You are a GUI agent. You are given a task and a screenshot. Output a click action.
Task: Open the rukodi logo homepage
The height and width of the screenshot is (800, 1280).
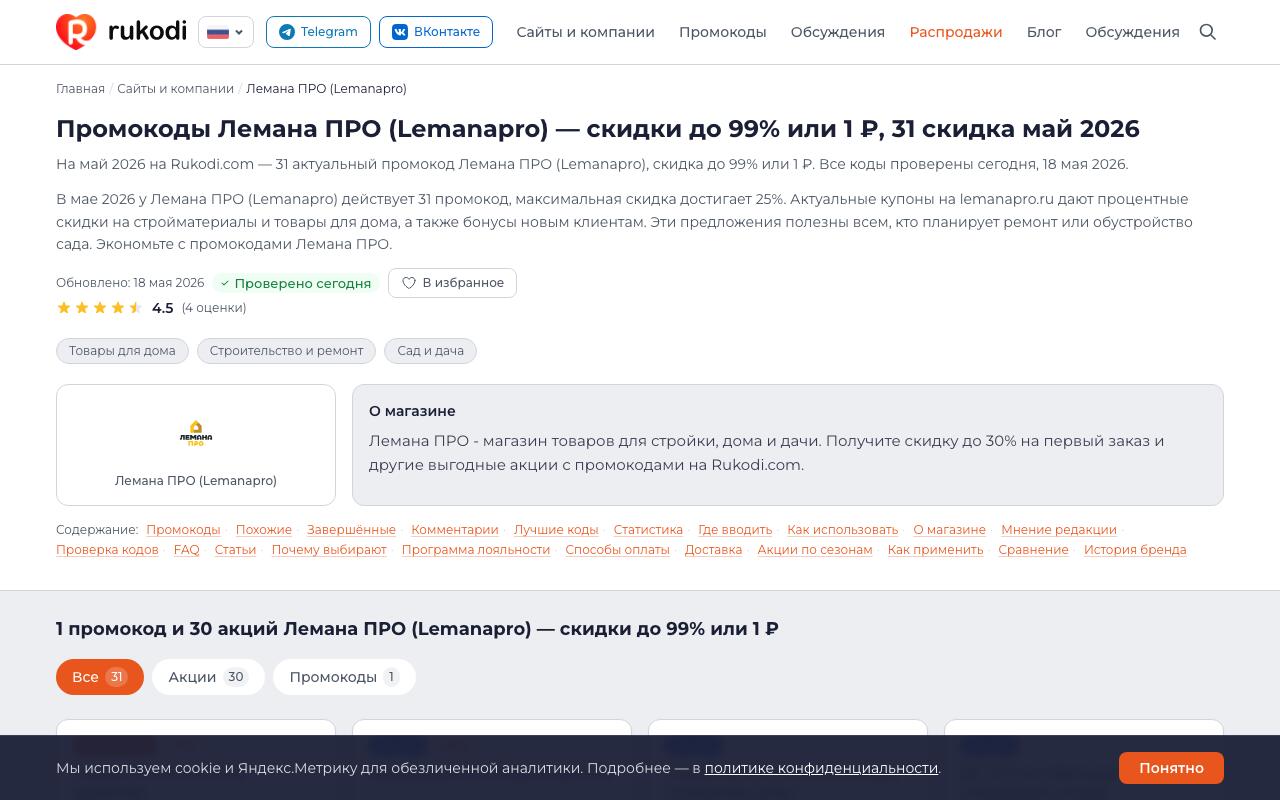tap(121, 32)
